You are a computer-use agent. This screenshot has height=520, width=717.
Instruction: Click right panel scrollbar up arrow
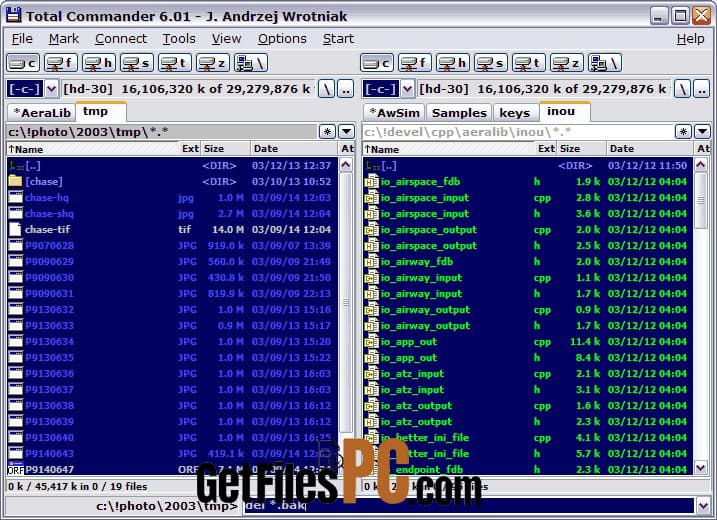[x=701, y=165]
